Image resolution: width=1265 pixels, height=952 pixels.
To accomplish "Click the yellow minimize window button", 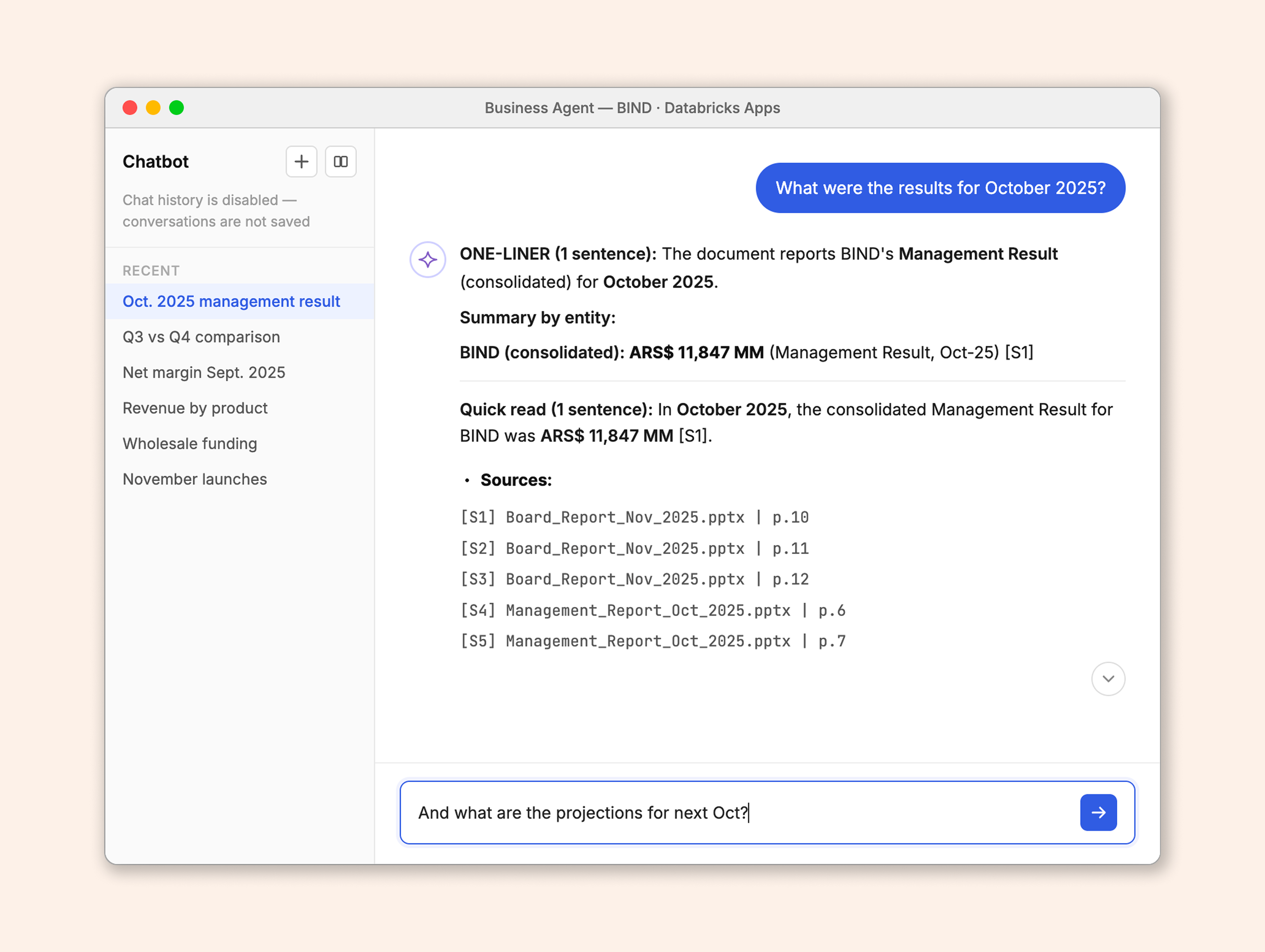I will pos(153,108).
